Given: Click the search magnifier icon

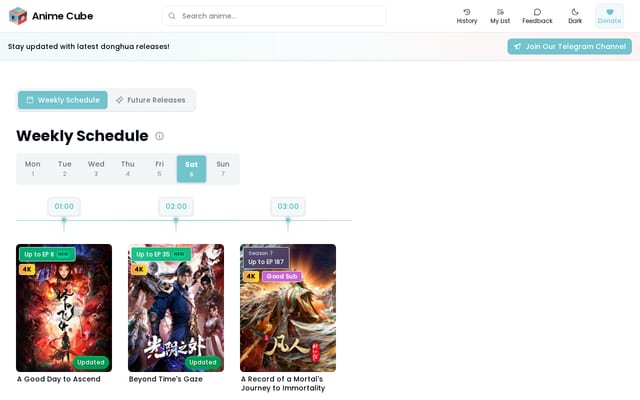Looking at the screenshot, I should click(172, 16).
